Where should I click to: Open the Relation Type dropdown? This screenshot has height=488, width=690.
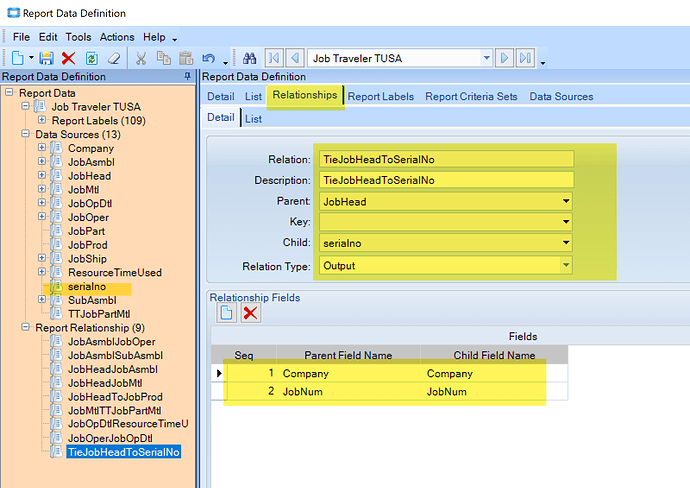pyautogui.click(x=566, y=265)
